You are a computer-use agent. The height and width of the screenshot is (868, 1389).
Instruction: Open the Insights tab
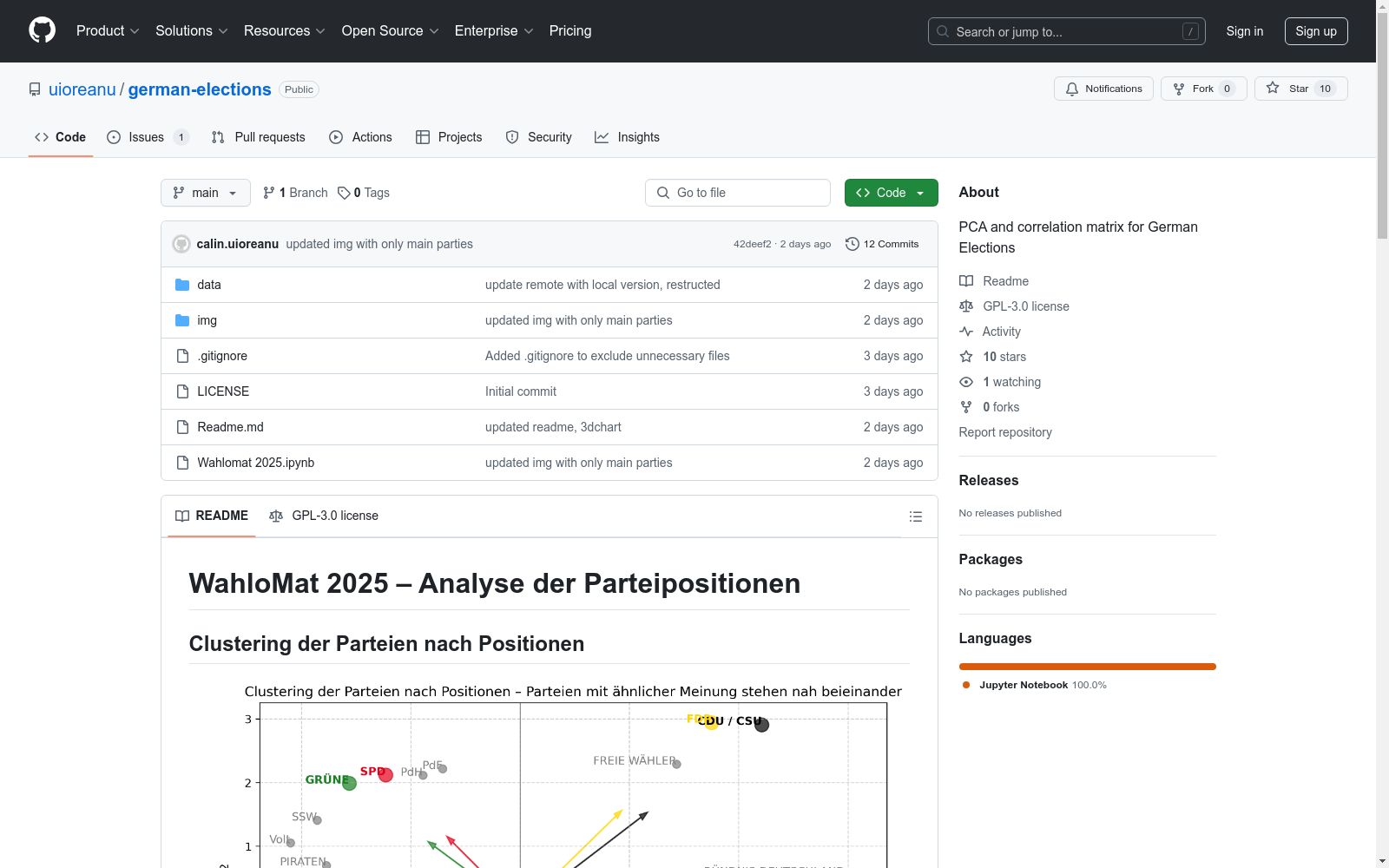pos(627,137)
